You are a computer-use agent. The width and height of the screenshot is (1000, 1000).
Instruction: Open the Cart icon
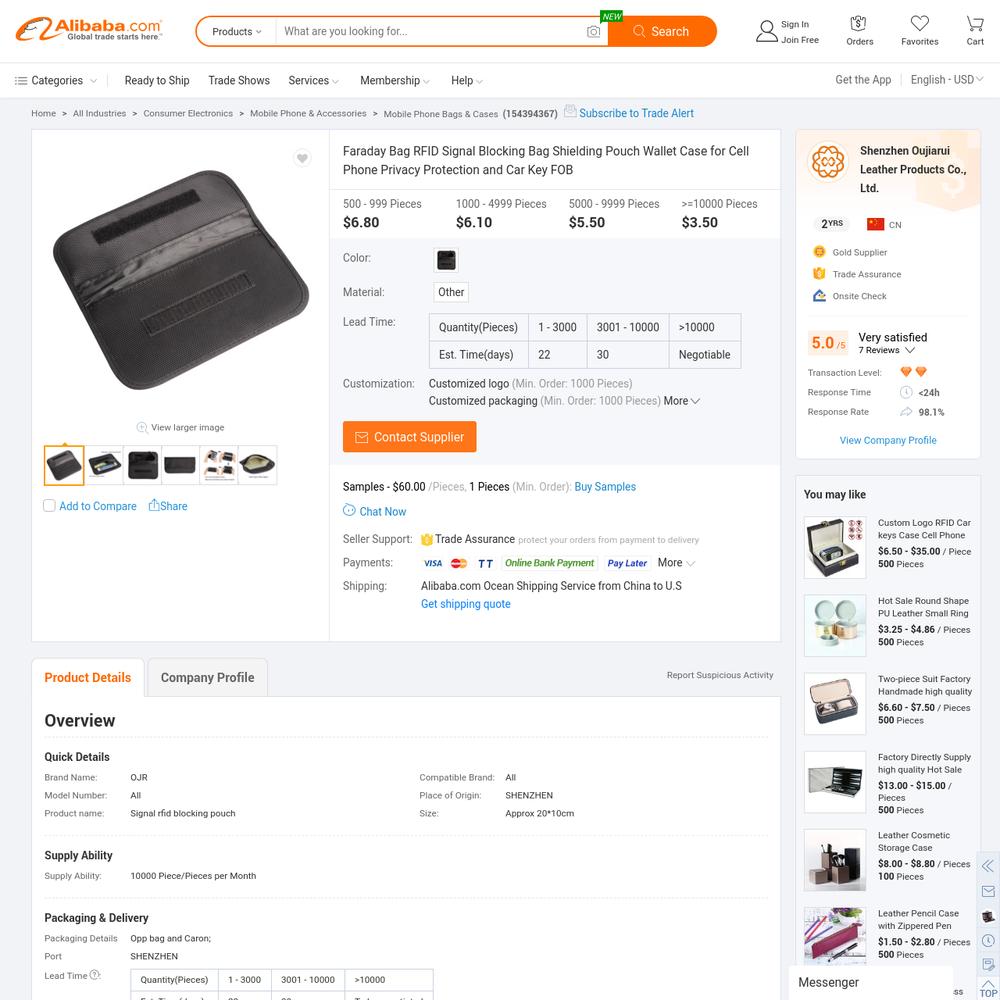[x=974, y=24]
